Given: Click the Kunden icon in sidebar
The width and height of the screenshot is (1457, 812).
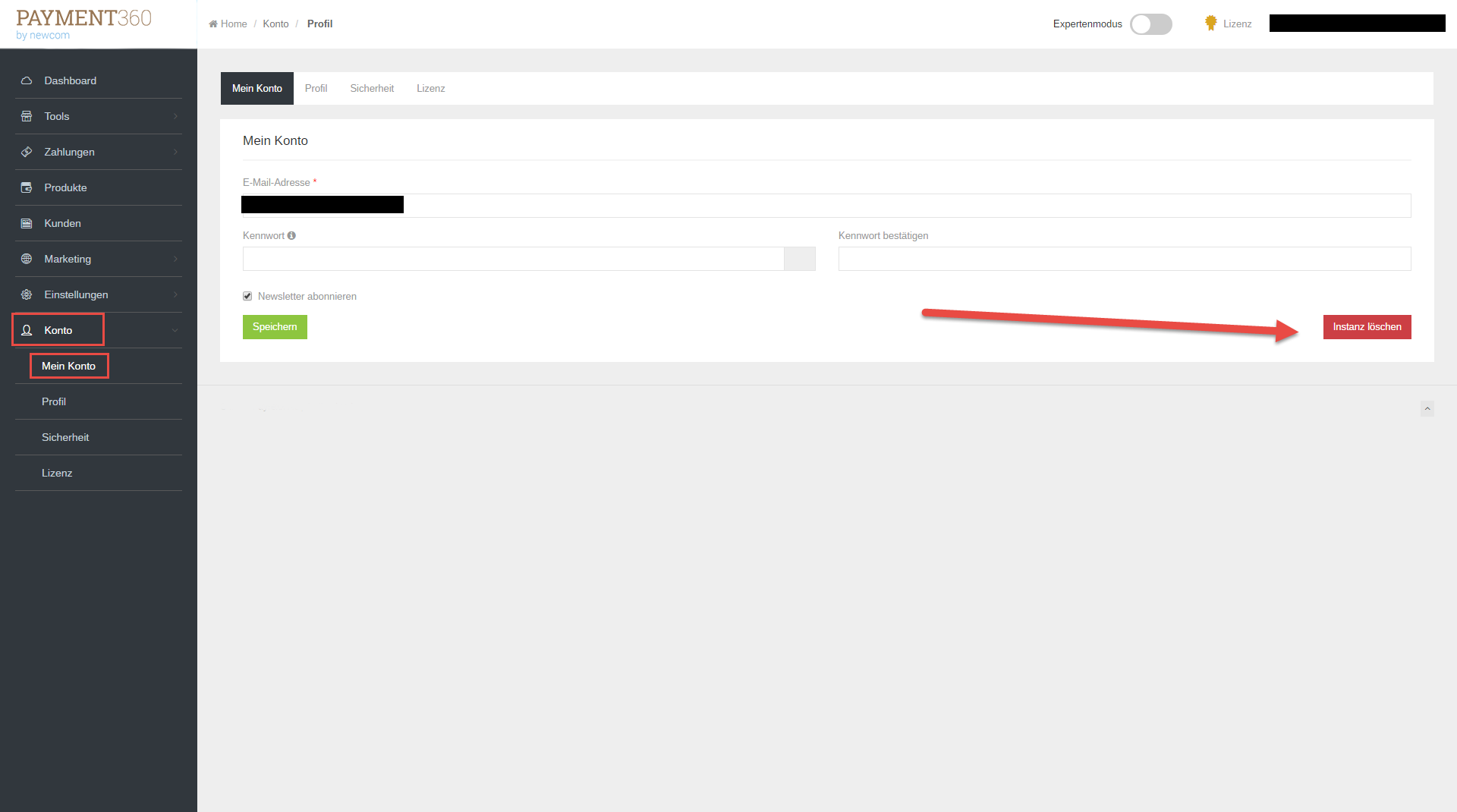Looking at the screenshot, I should 27,223.
